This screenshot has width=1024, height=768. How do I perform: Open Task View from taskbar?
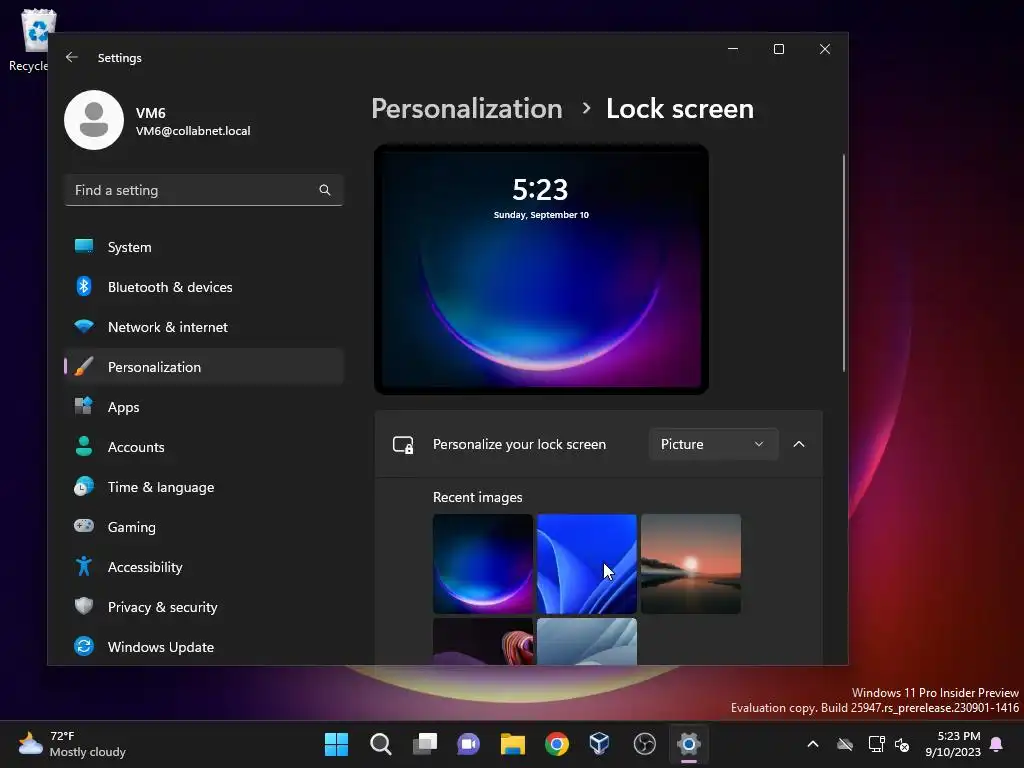pos(424,744)
